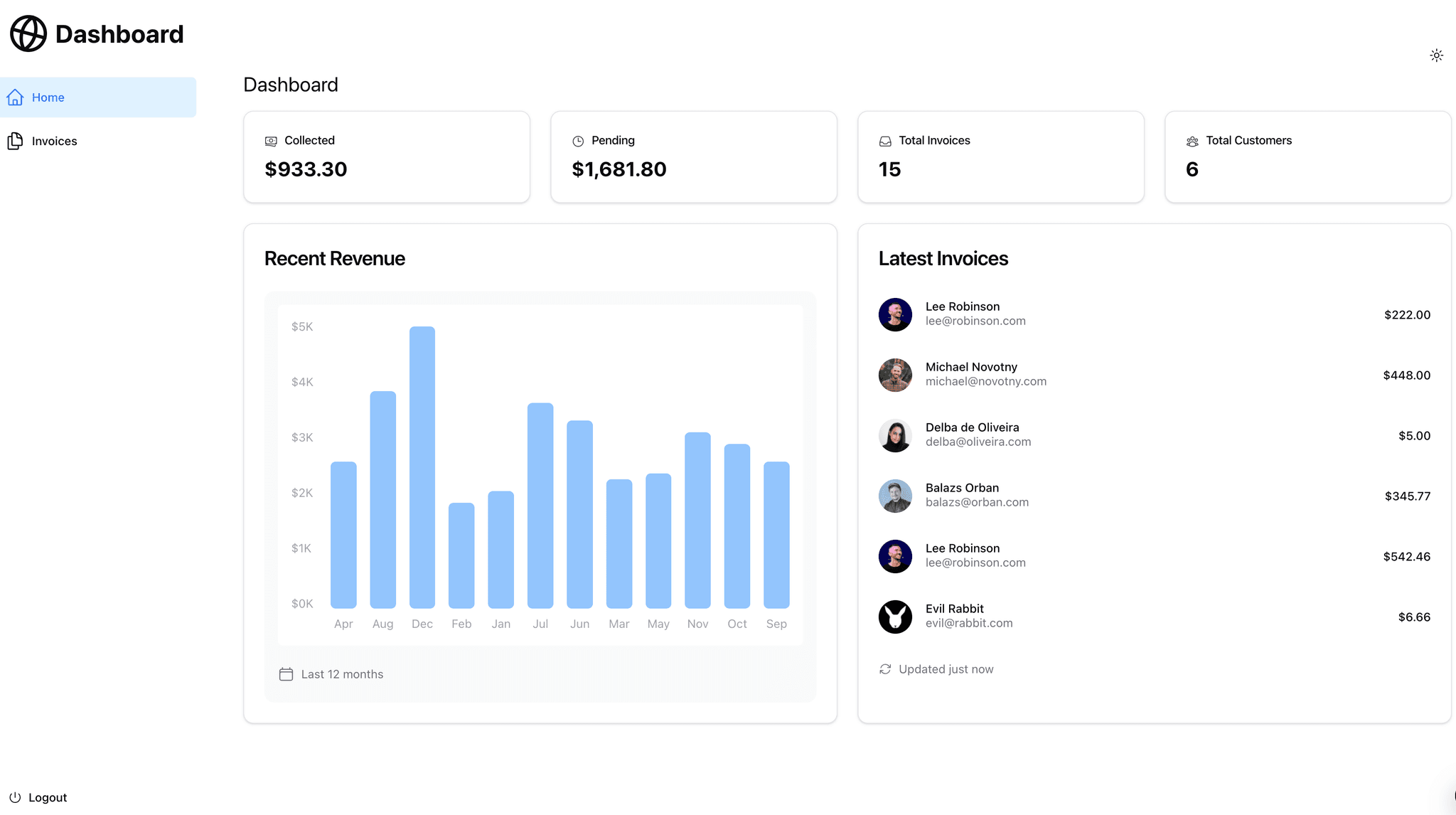Select the Home house icon in the sidebar
The width and height of the screenshot is (1456, 815).
click(15, 97)
